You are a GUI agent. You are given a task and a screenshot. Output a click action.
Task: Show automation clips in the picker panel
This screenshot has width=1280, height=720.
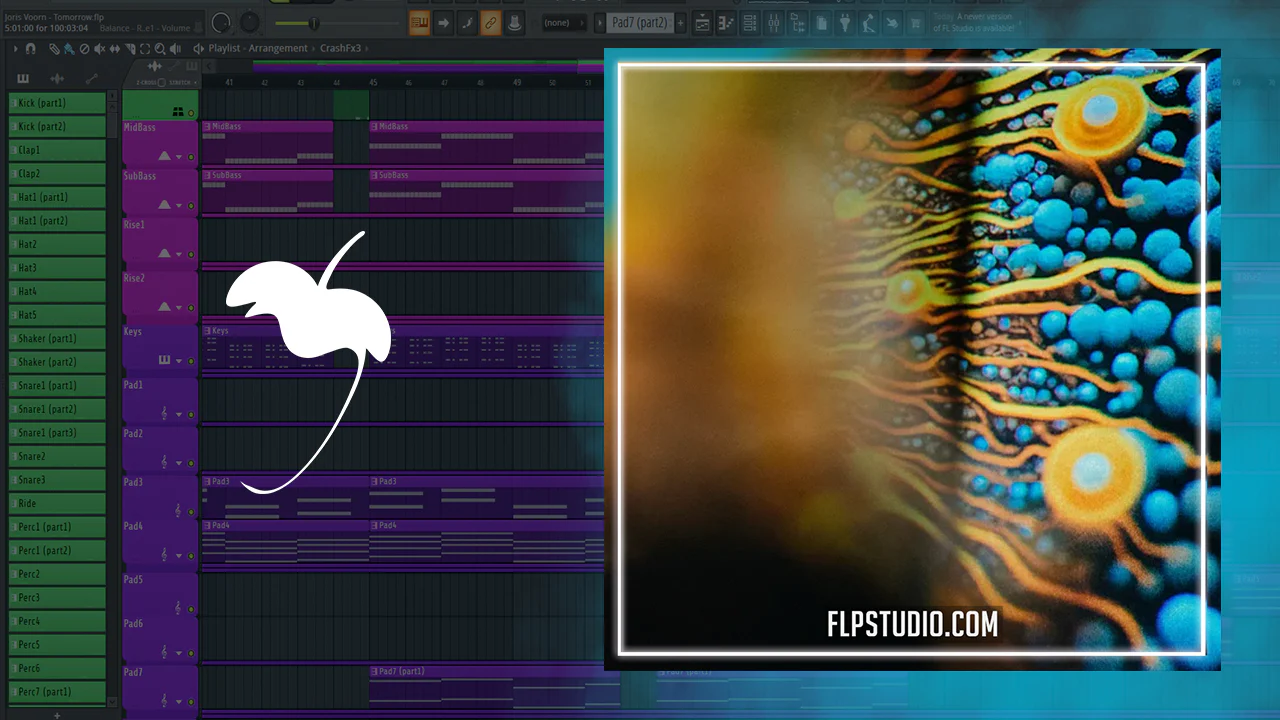click(x=91, y=78)
